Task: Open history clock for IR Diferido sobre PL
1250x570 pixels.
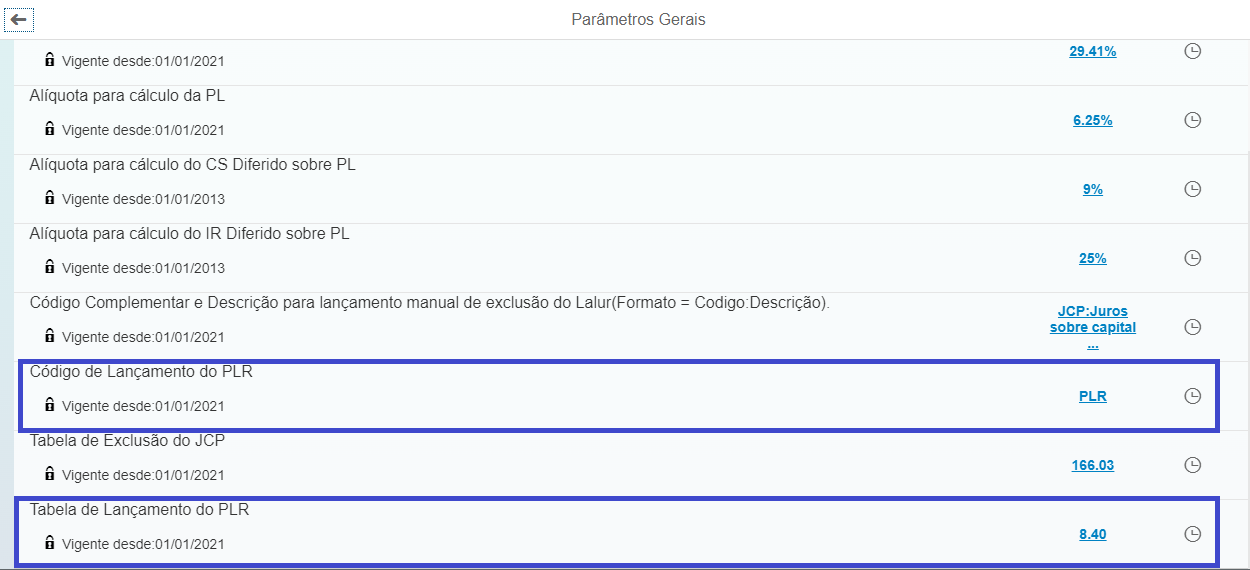Action: click(x=1192, y=258)
